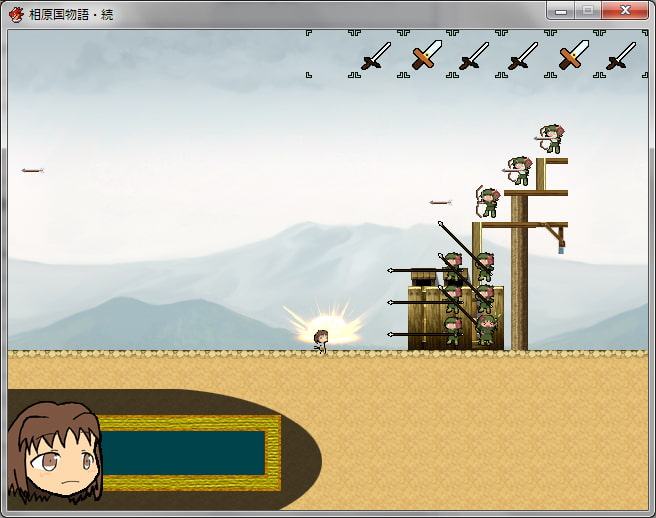This screenshot has height=518, width=656.
Task: Click the empty slot left of the swords
Action: pos(330,55)
